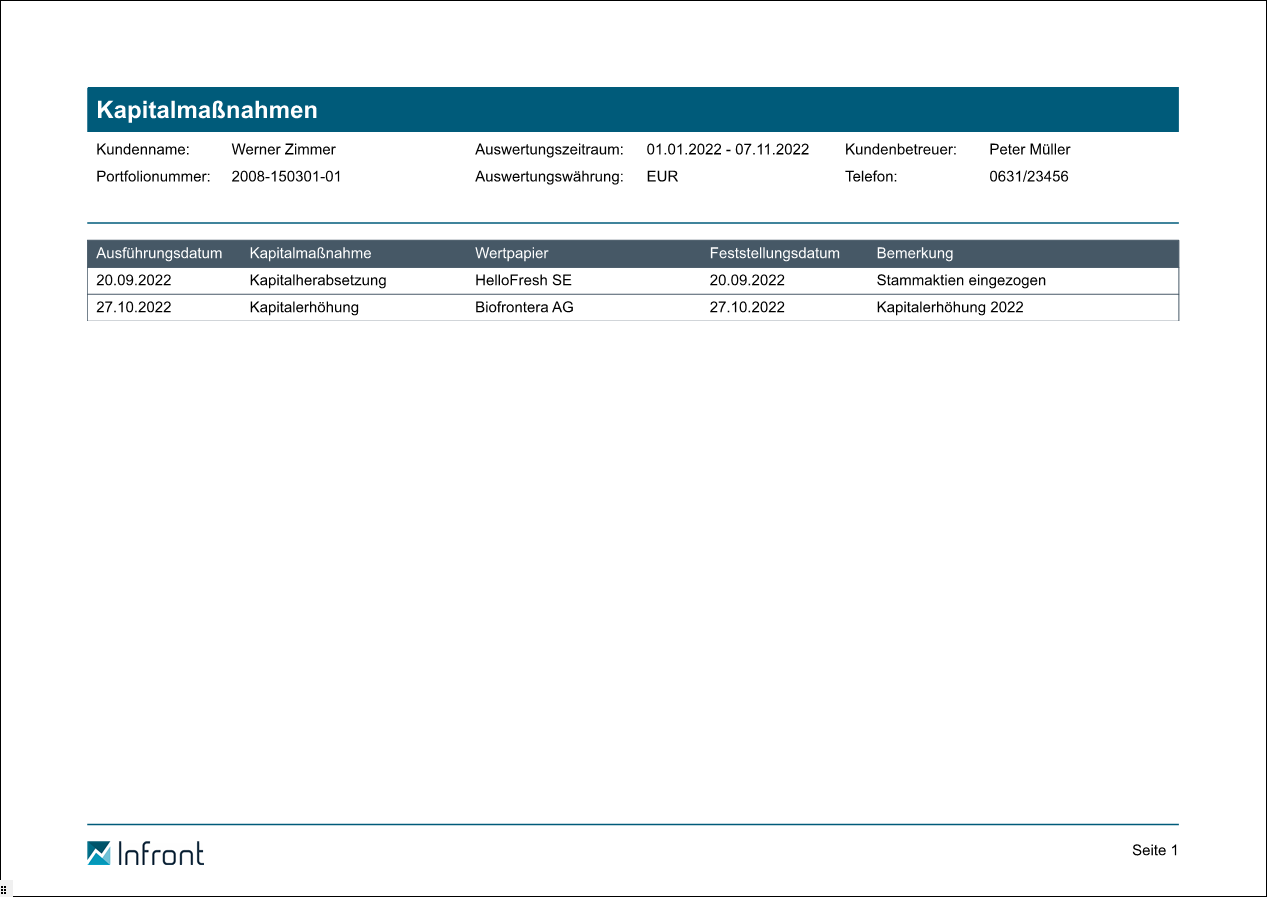This screenshot has height=897, width=1267.
Task: Select customer name Werner Zimmer
Action: (283, 149)
